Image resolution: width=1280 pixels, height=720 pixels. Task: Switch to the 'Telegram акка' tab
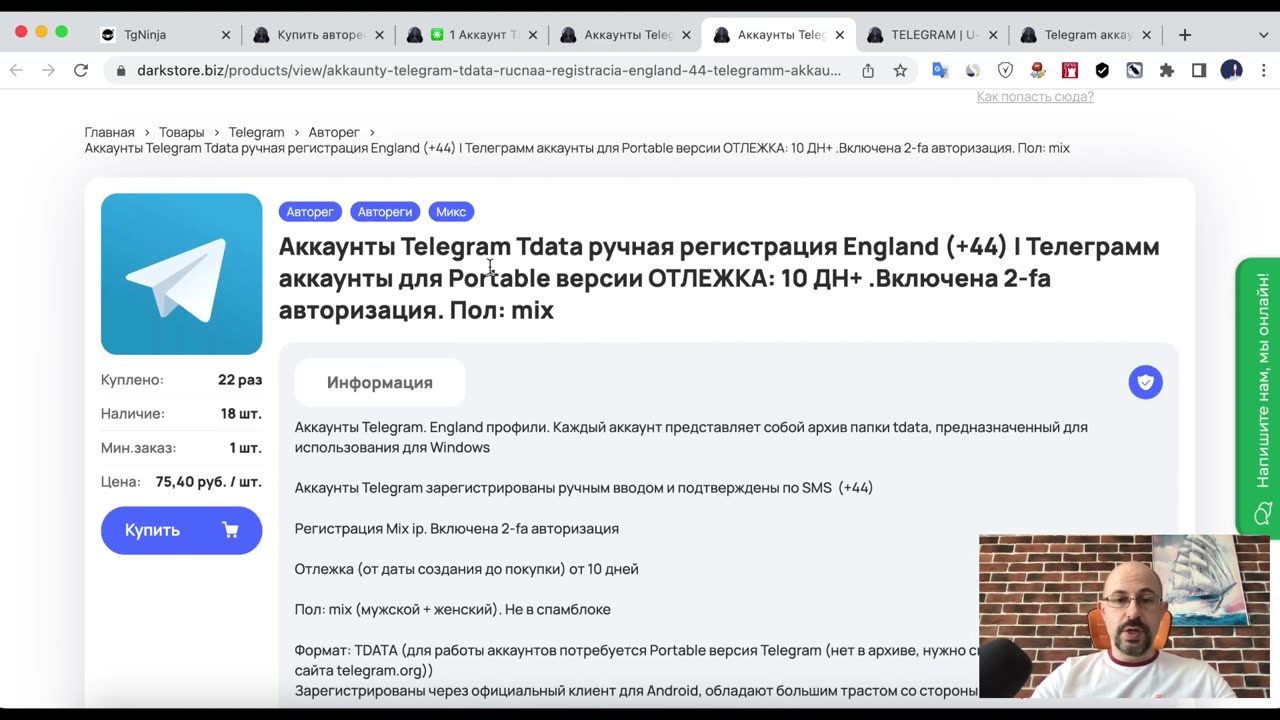coord(1085,34)
